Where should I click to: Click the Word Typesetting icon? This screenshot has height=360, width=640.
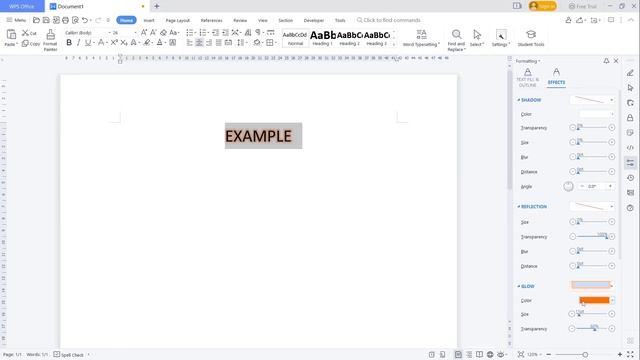[x=422, y=34]
